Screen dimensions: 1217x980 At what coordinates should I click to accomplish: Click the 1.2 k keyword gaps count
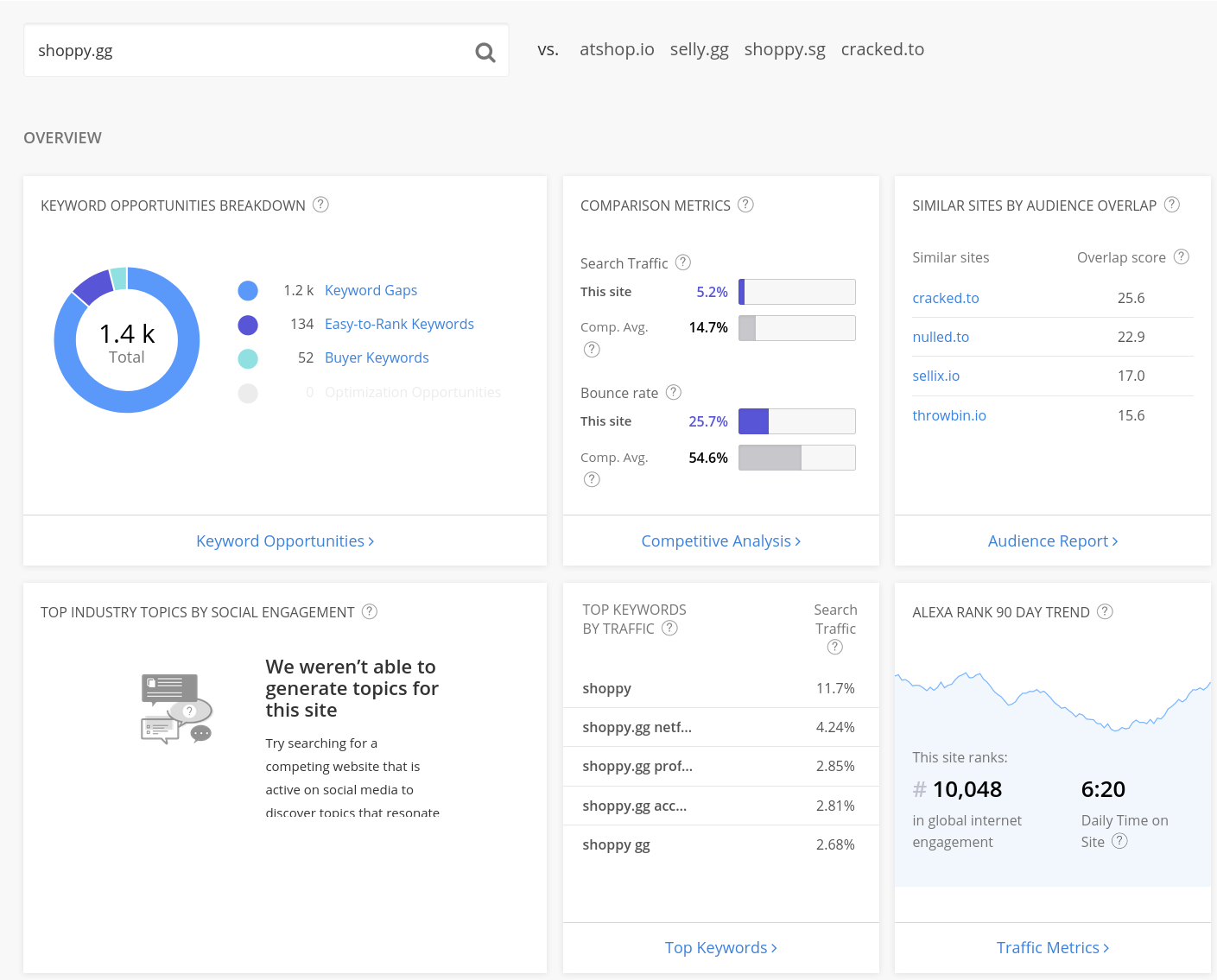[x=298, y=290]
